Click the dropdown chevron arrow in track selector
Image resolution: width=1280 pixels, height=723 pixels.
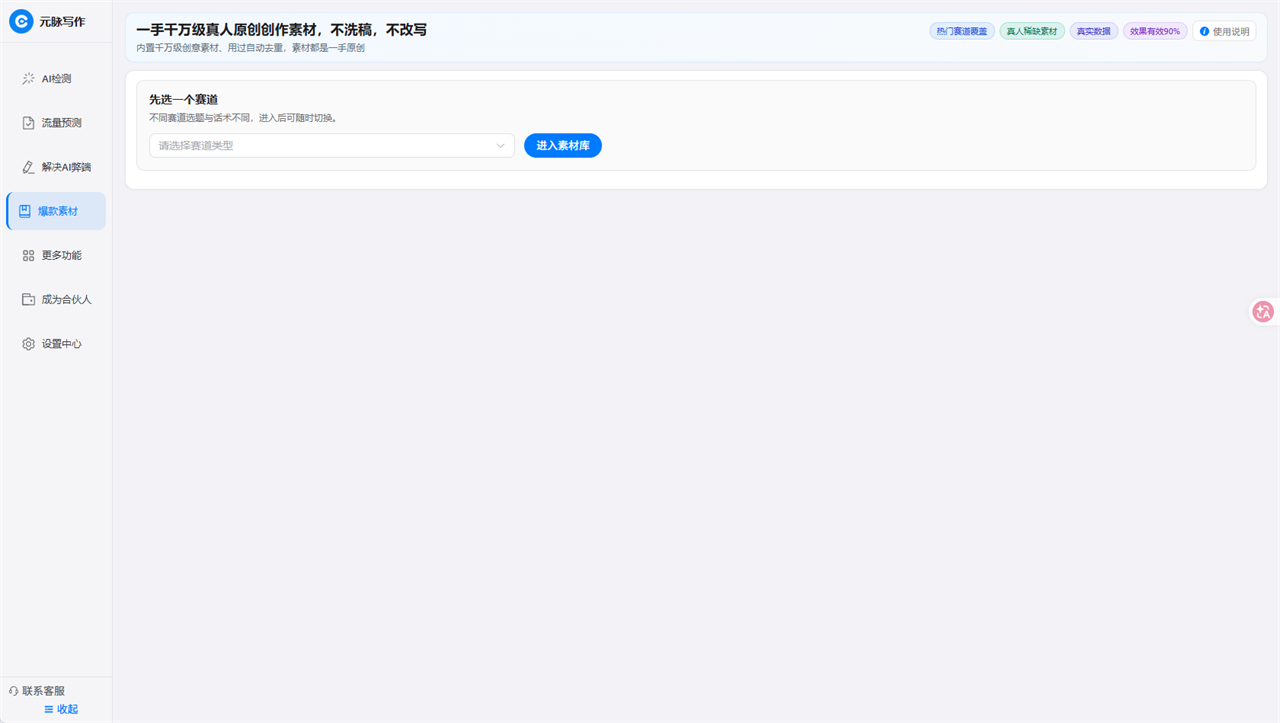501,146
